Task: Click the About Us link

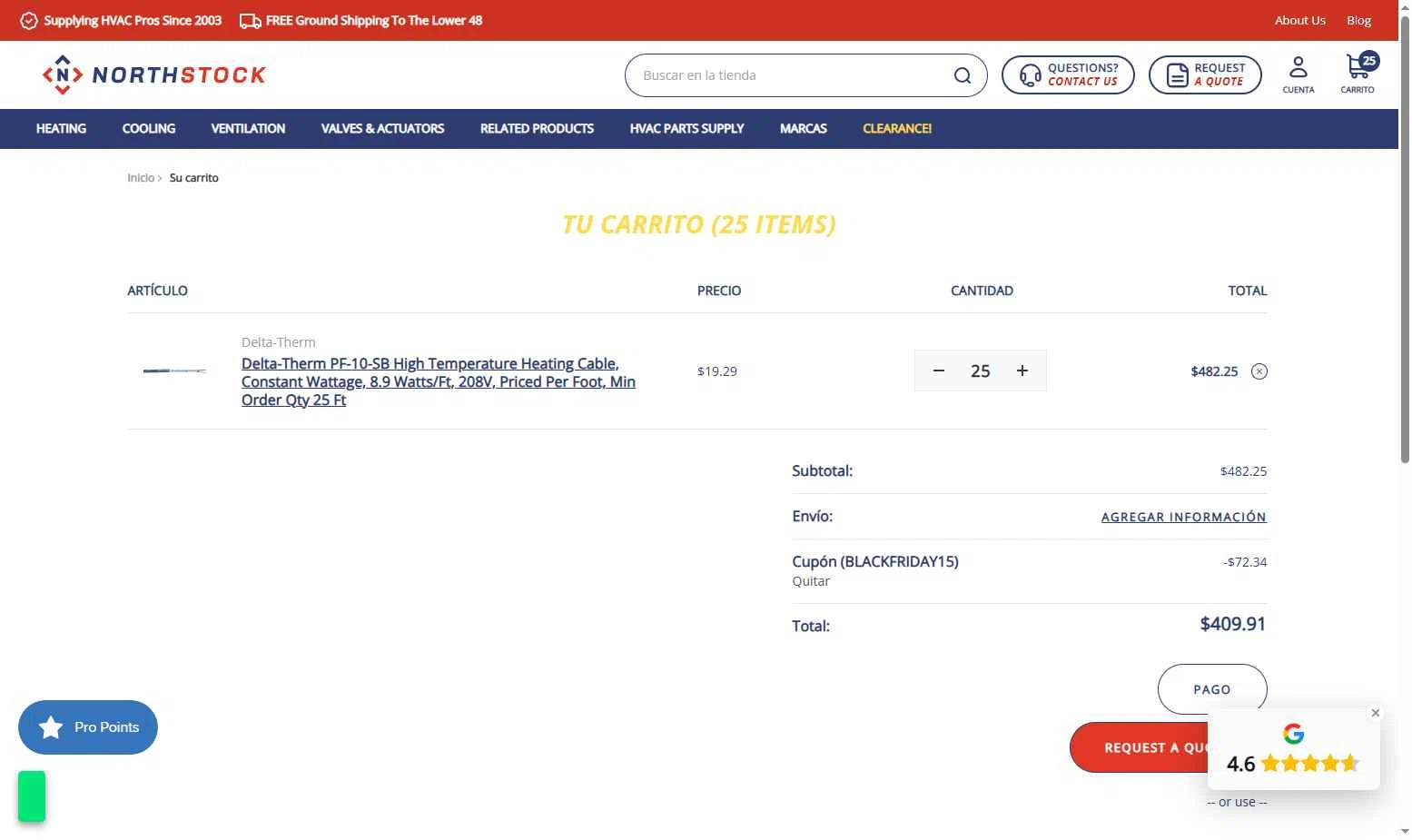Action: point(1300,20)
